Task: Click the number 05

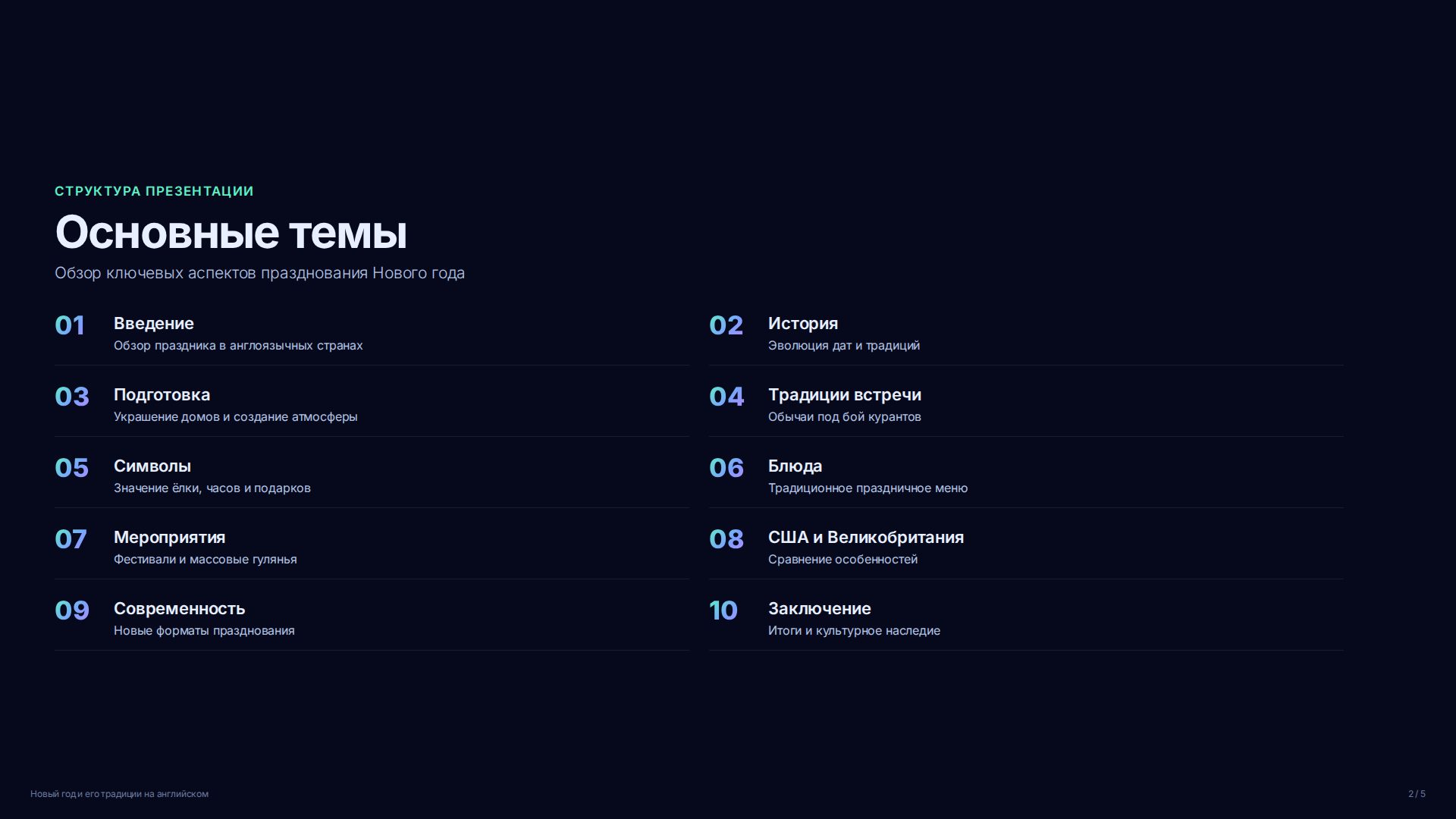Action: [x=71, y=468]
